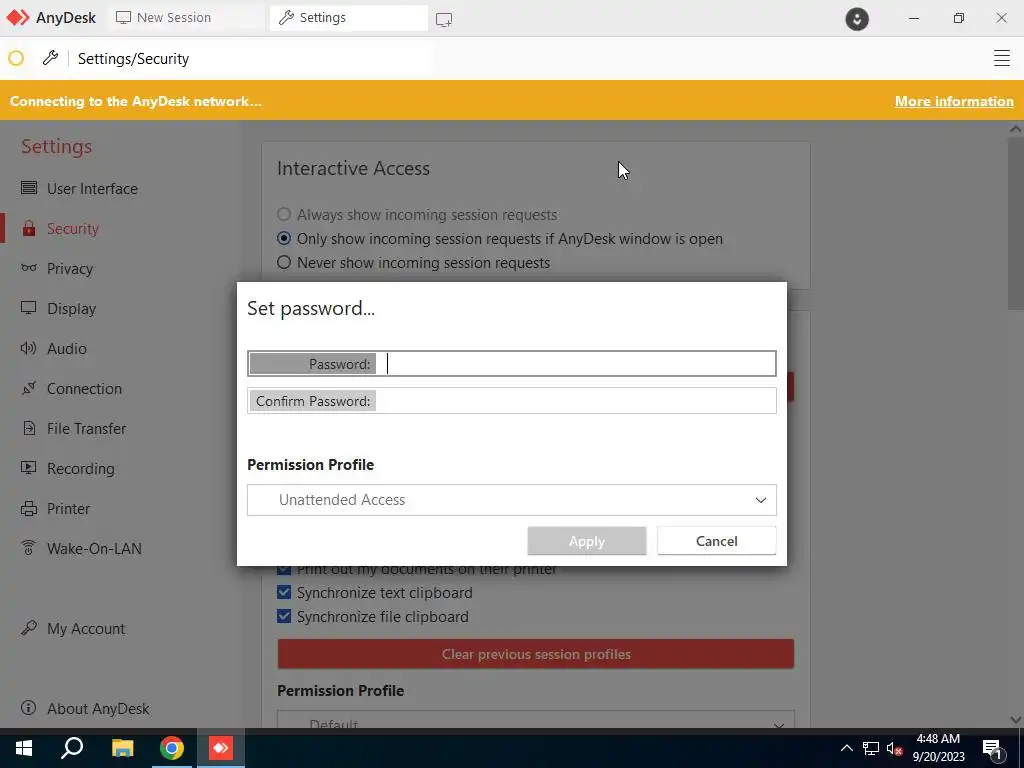Toggle Synchronize text clipboard checkbox
Screen dimensions: 1024x768
(284, 592)
